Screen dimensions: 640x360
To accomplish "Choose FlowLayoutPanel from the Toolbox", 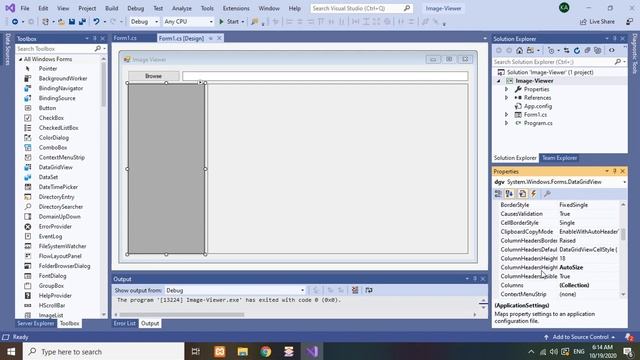I will tap(60, 256).
